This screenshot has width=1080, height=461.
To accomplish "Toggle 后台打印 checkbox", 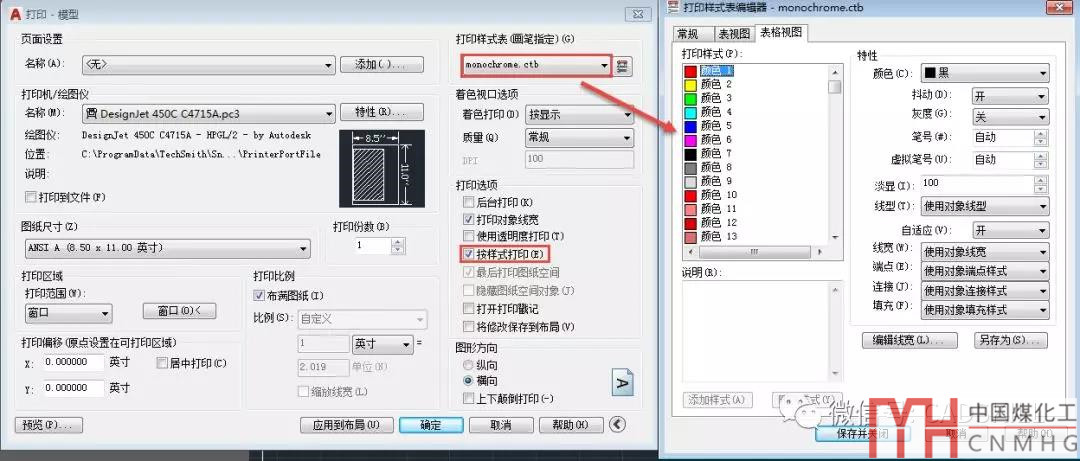I will 468,203.
